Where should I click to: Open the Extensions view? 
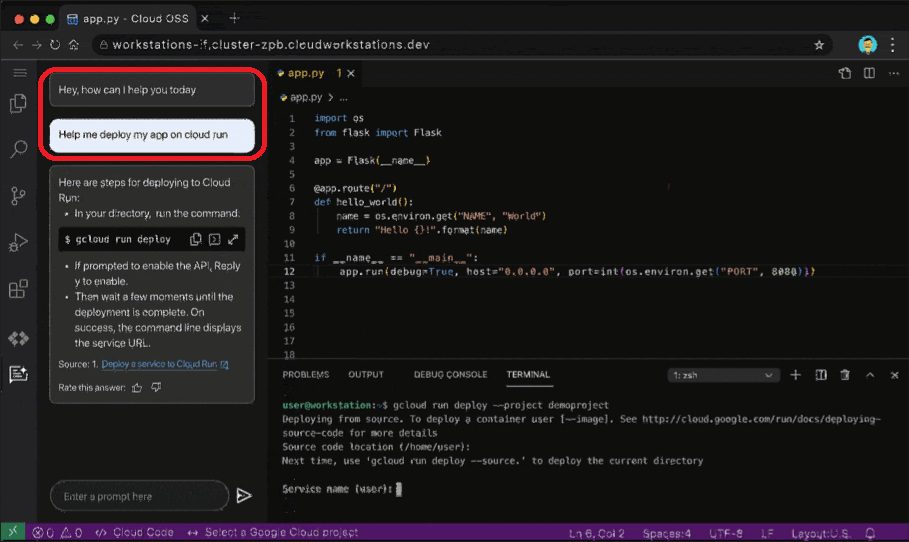tap(18, 289)
